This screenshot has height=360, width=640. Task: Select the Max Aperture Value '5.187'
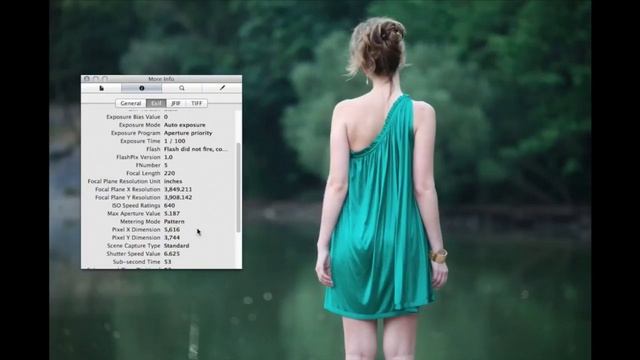click(172, 213)
